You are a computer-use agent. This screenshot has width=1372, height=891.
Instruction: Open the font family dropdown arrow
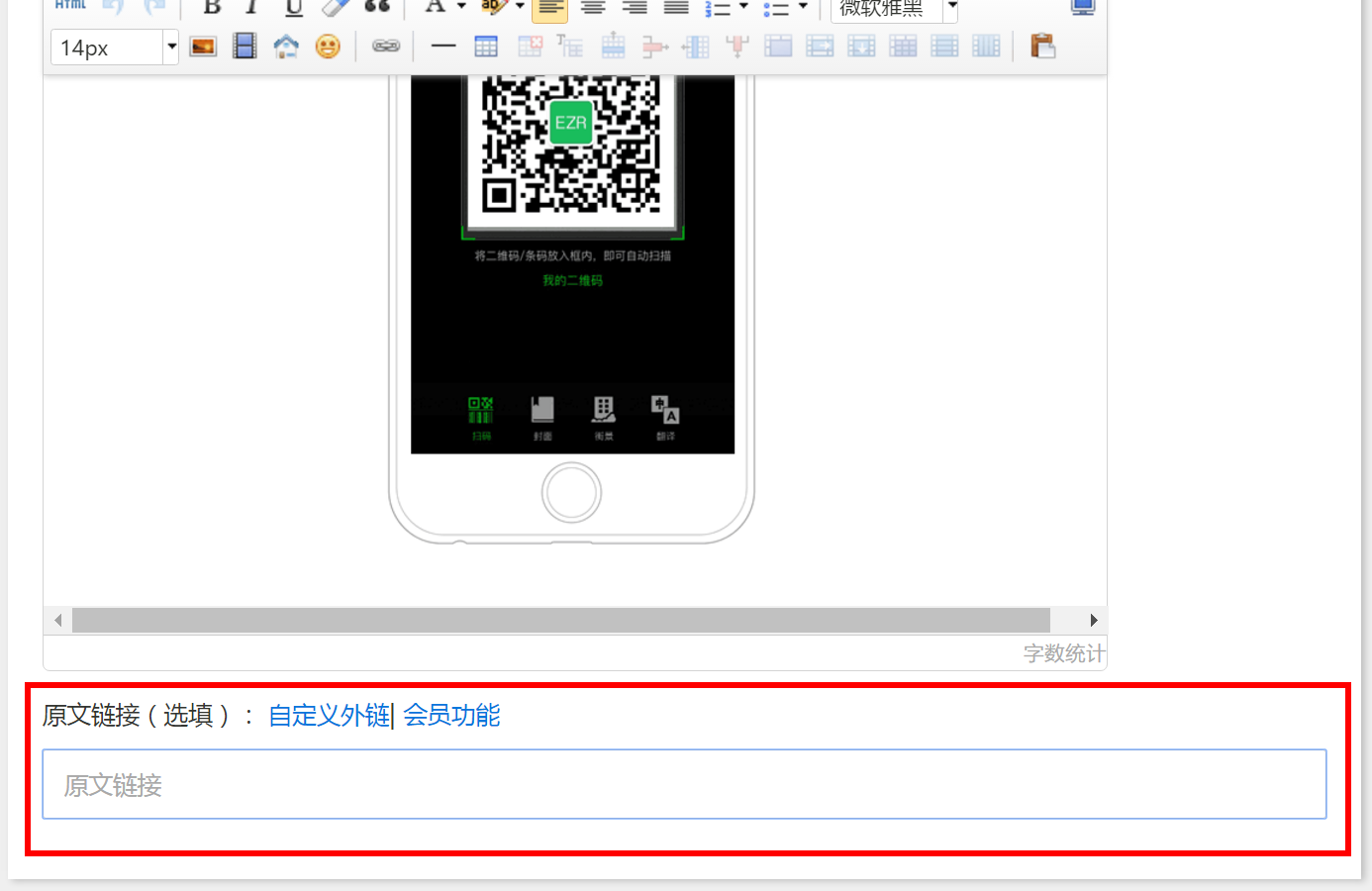coord(951,8)
